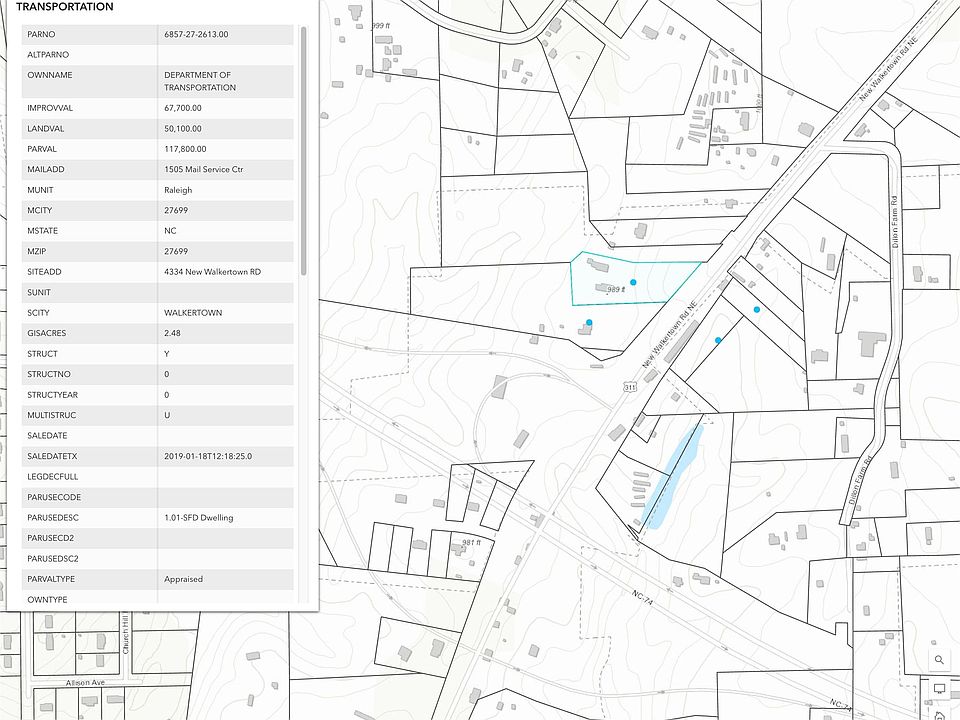Click the monitor screen icon below search
This screenshot has height=720, width=960.
tap(939, 688)
